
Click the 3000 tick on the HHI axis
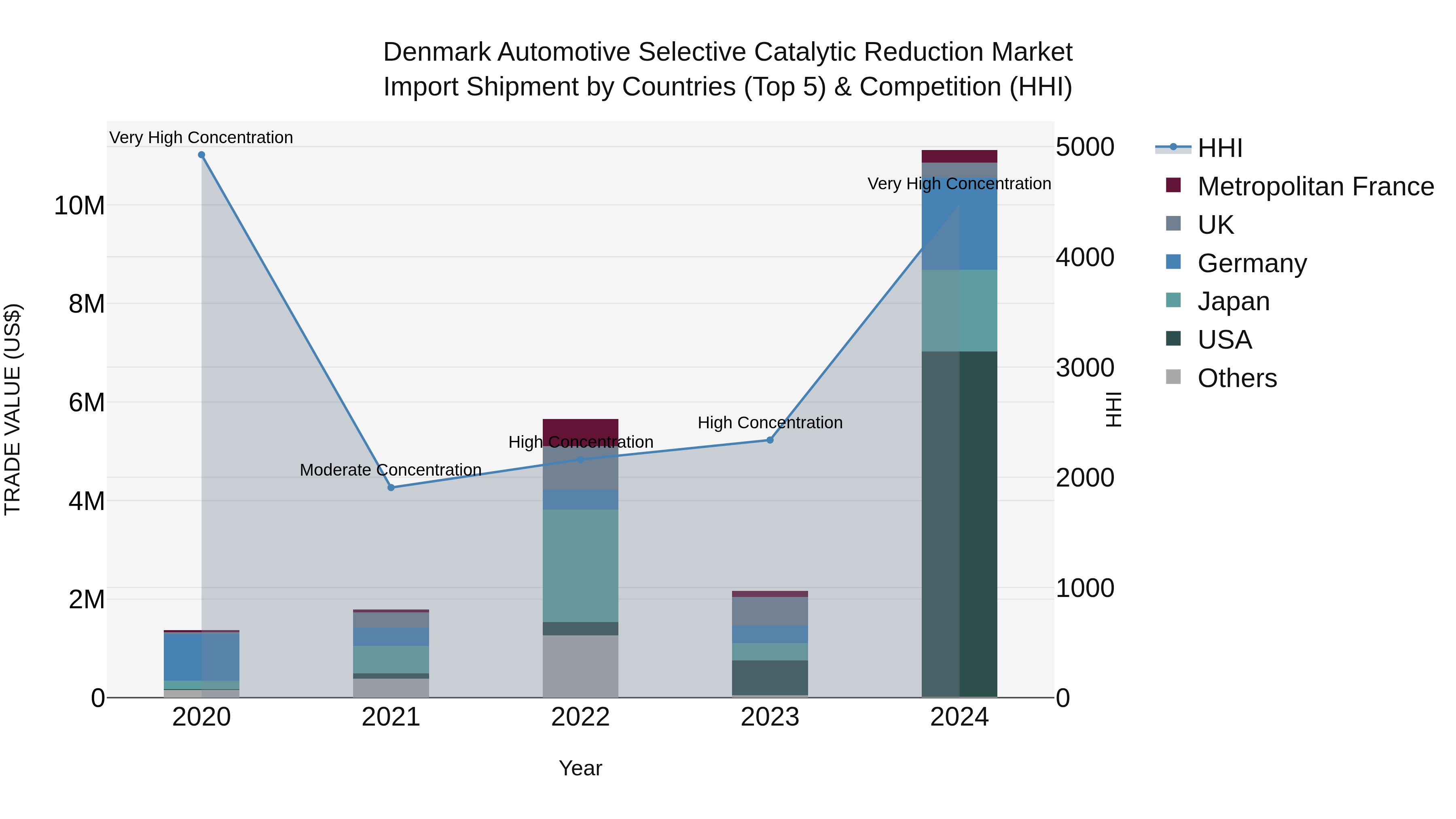click(1085, 368)
